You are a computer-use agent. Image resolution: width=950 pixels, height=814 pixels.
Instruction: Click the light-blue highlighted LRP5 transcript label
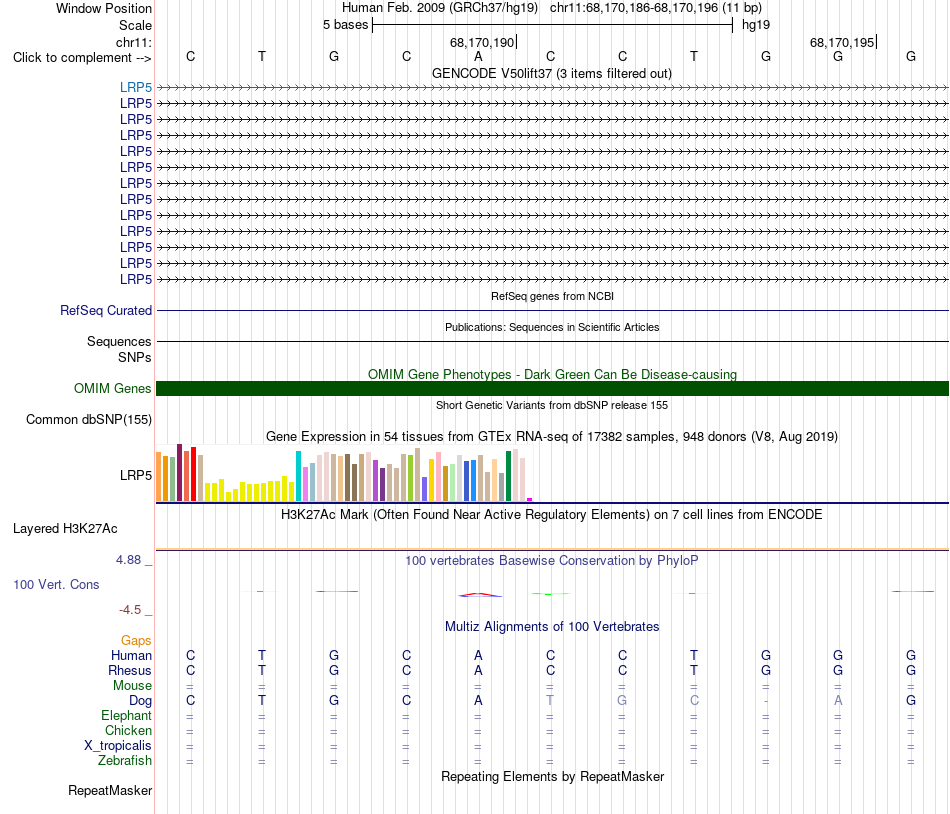pyautogui.click(x=136, y=87)
